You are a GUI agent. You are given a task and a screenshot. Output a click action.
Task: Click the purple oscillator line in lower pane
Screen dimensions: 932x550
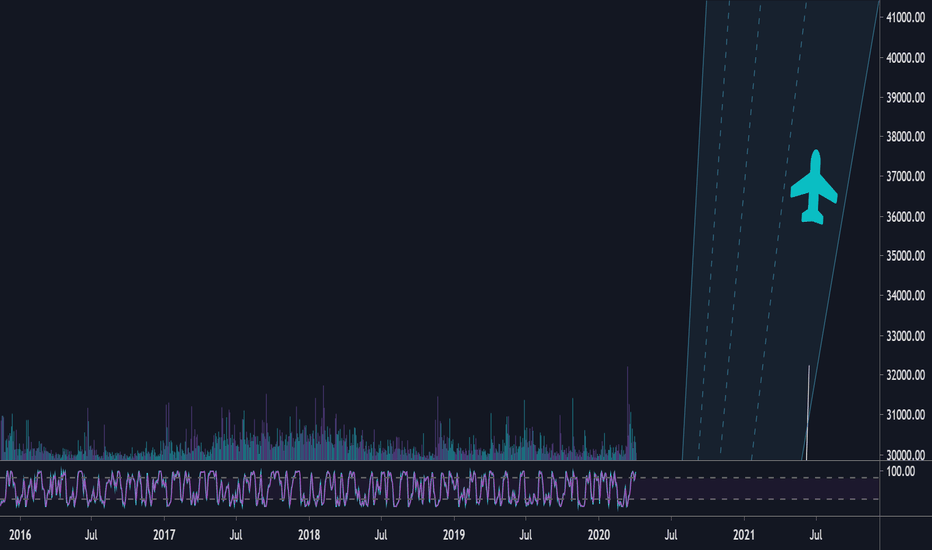(x=318, y=489)
